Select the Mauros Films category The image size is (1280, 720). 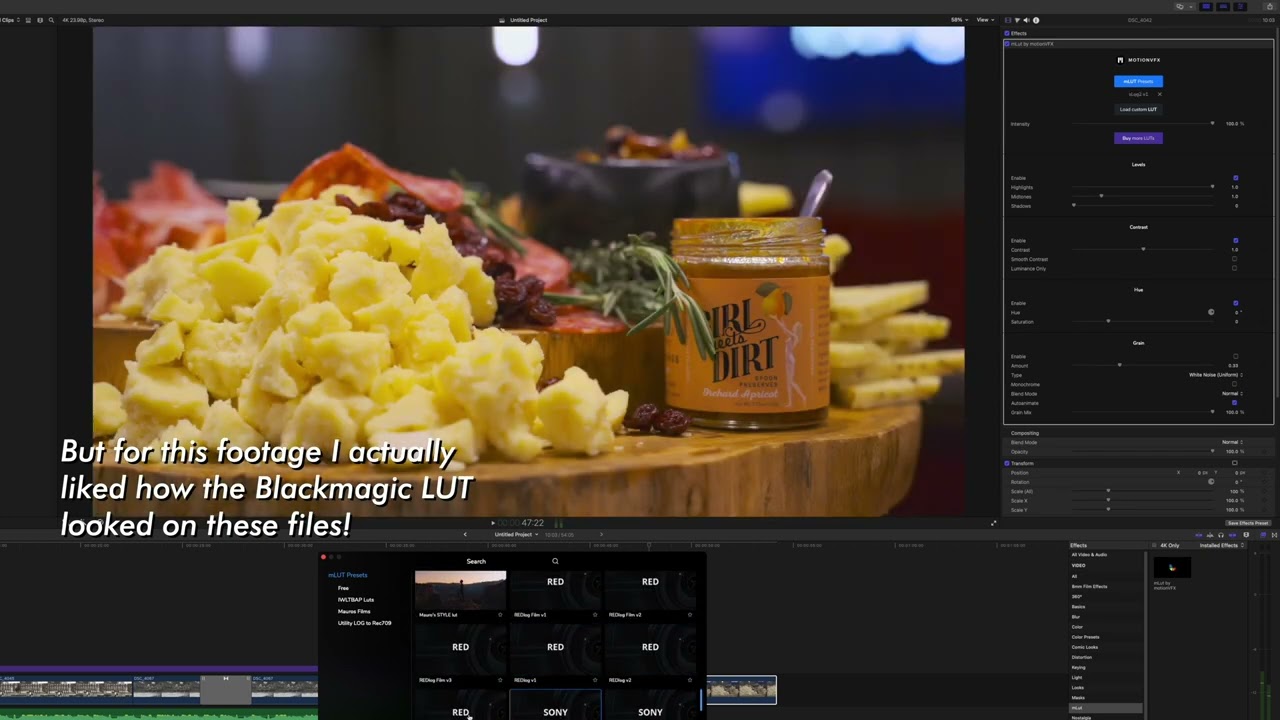pos(354,611)
